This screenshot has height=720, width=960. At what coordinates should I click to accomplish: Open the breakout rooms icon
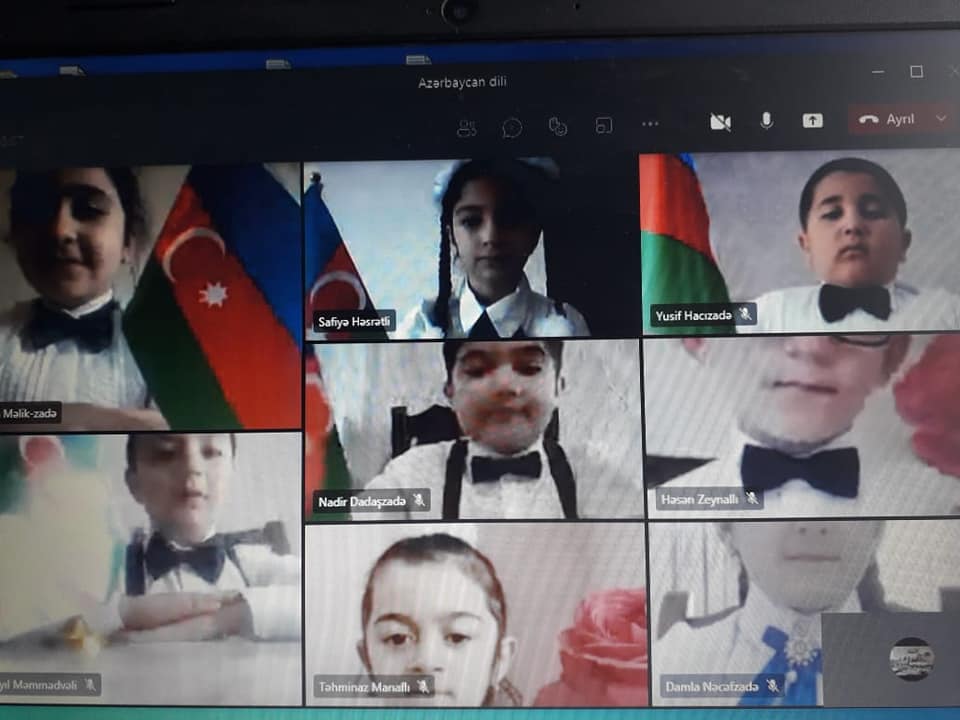604,126
